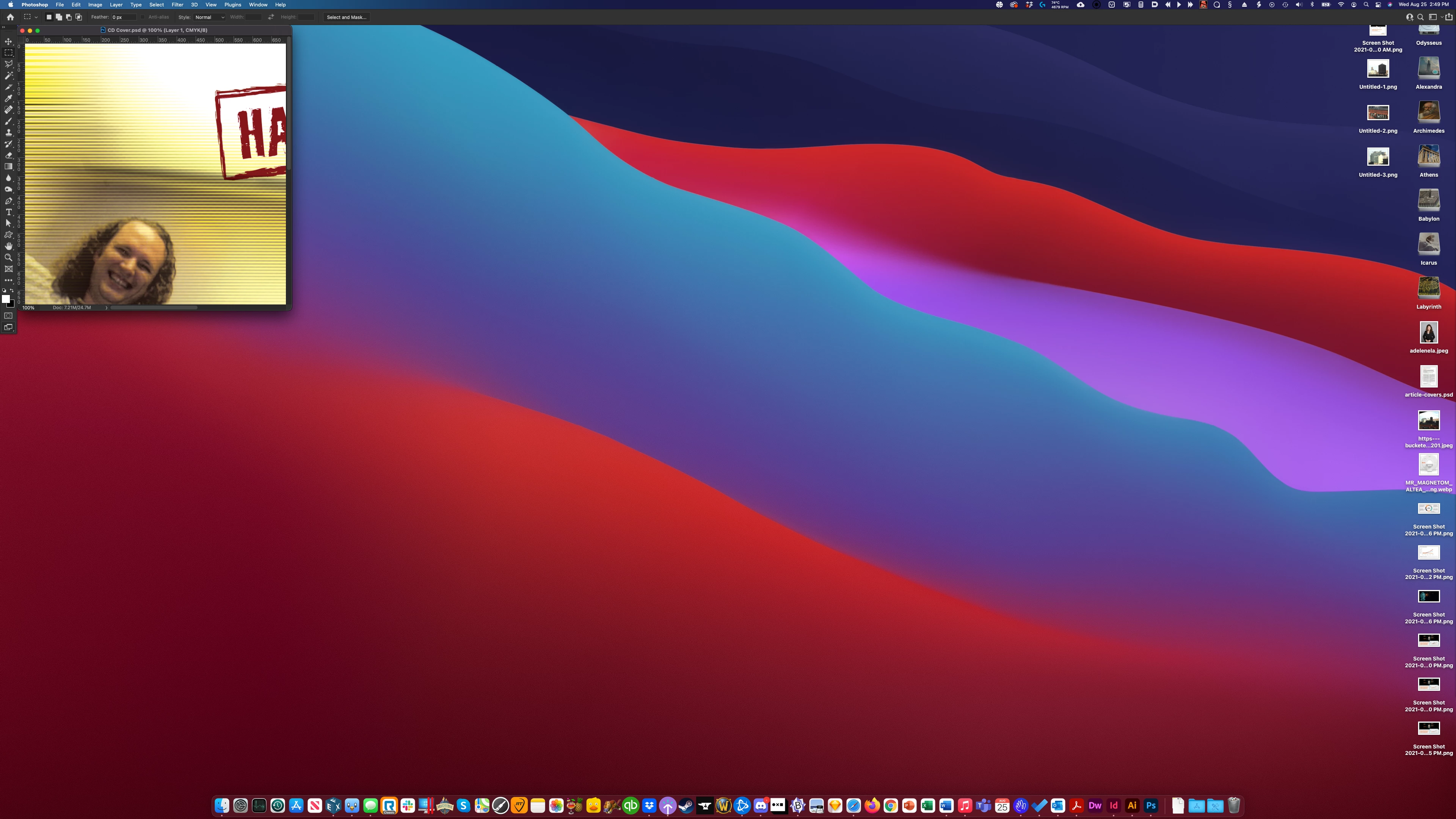Screen dimensions: 1456x819
Task: Select the Move tool
Action: click(8, 41)
